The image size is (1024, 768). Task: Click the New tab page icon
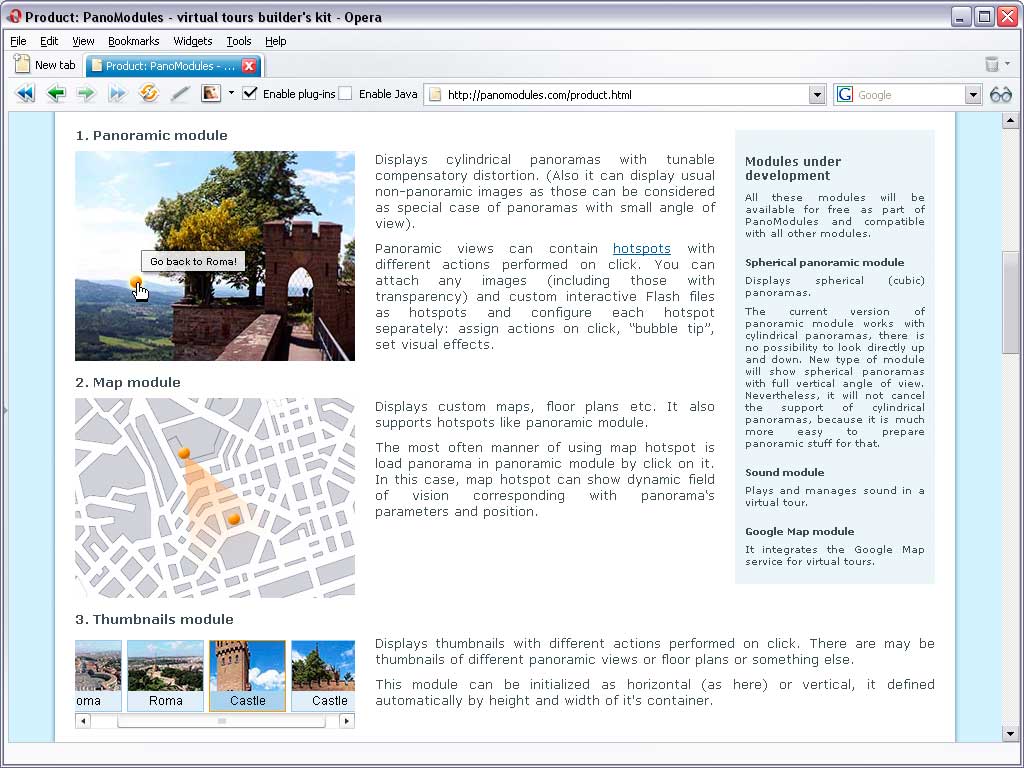(22, 64)
